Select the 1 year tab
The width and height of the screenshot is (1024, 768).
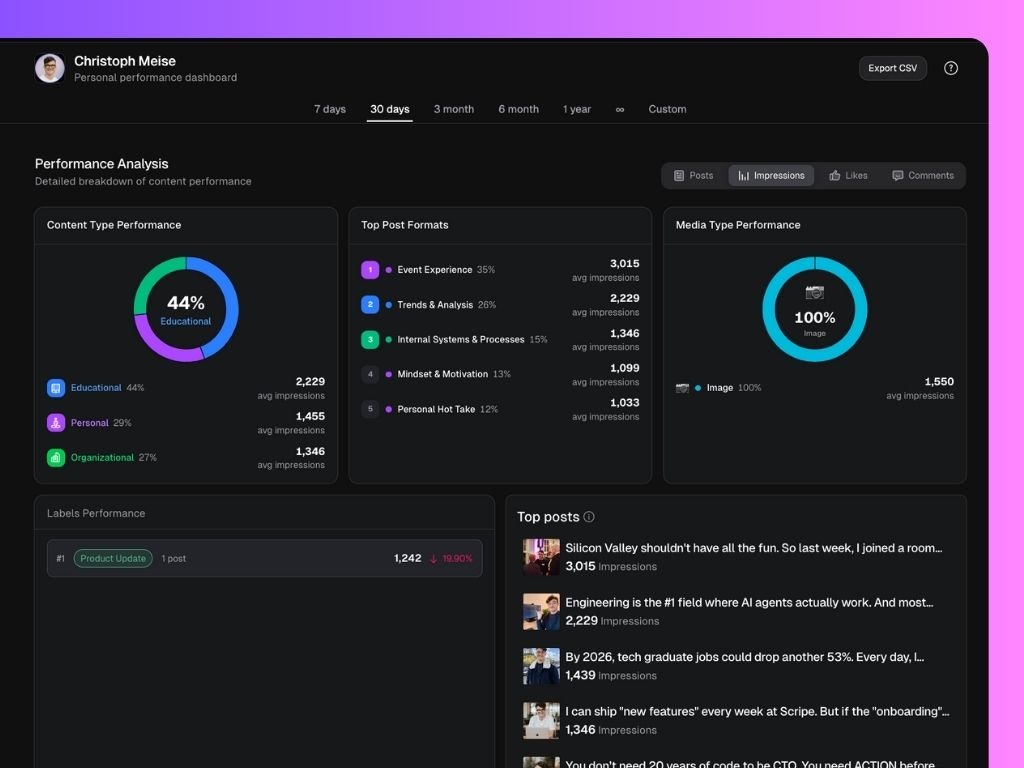pyautogui.click(x=577, y=109)
